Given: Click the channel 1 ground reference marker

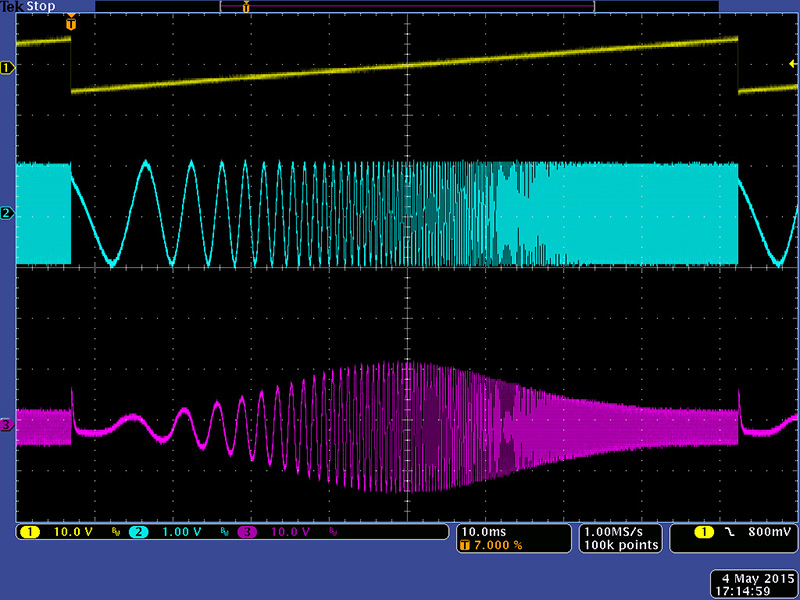Looking at the screenshot, I should [8, 68].
